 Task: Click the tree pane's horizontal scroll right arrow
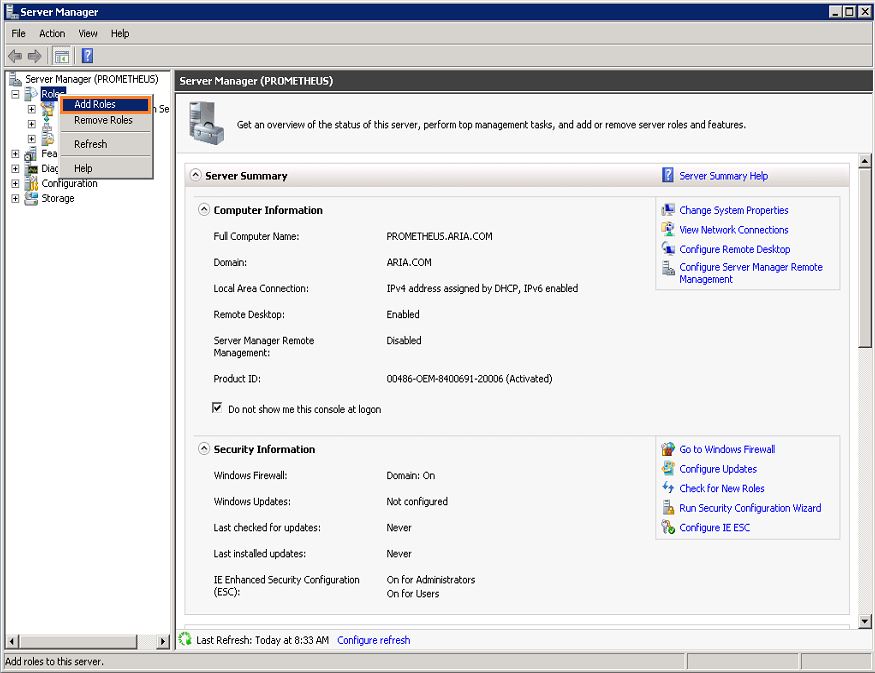point(162,641)
